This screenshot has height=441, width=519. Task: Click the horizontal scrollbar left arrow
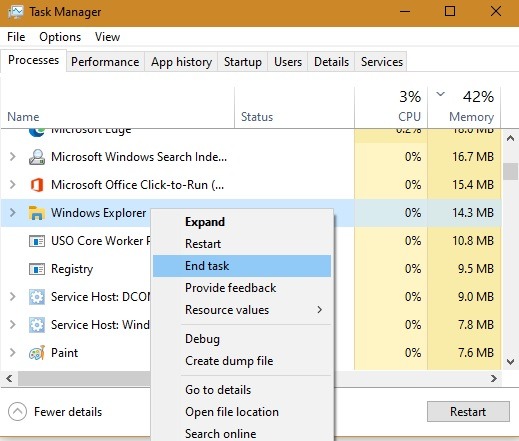[x=9, y=379]
